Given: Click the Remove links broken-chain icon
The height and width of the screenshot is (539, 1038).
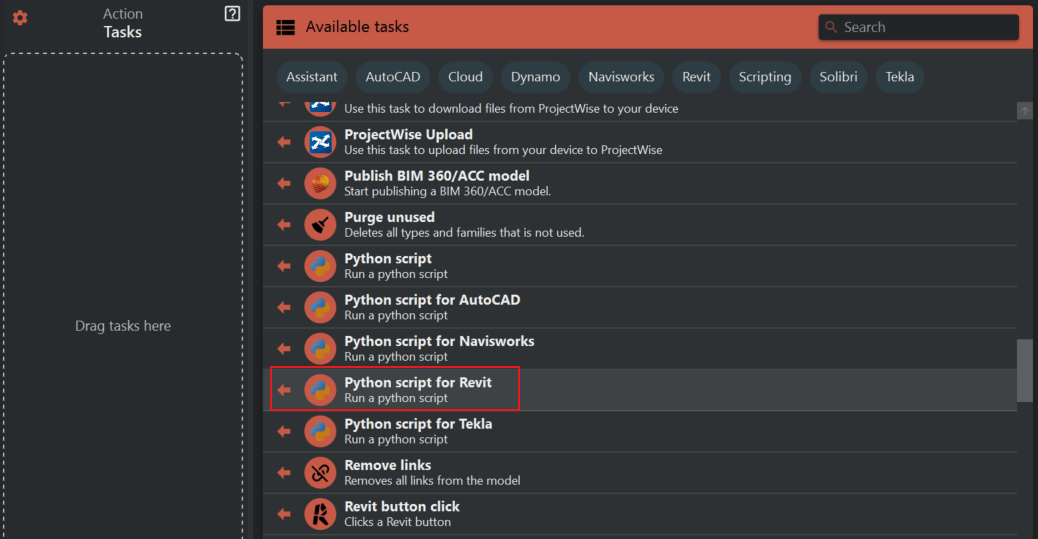Looking at the screenshot, I should (x=320, y=473).
